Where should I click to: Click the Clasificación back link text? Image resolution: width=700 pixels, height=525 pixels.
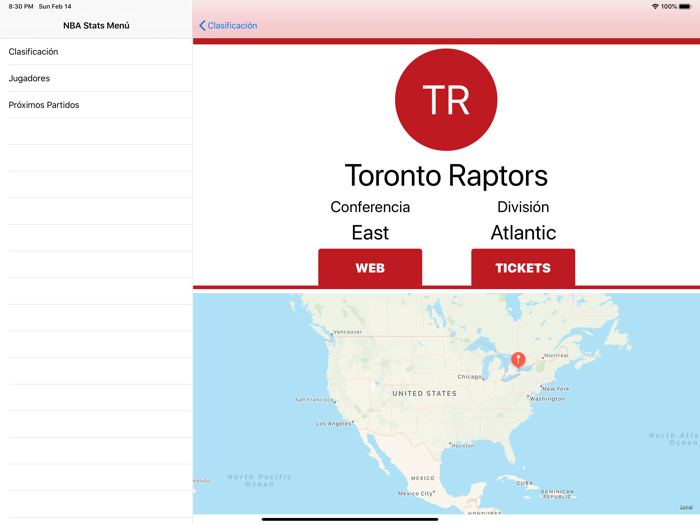(232, 25)
